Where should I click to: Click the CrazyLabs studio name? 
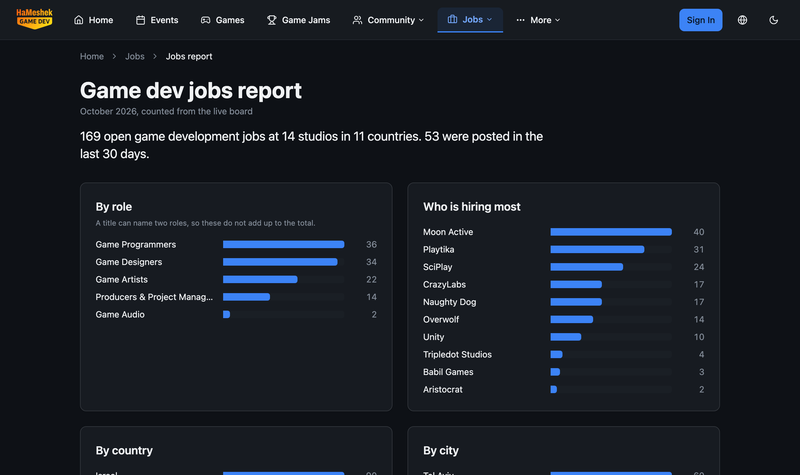tap(444, 284)
